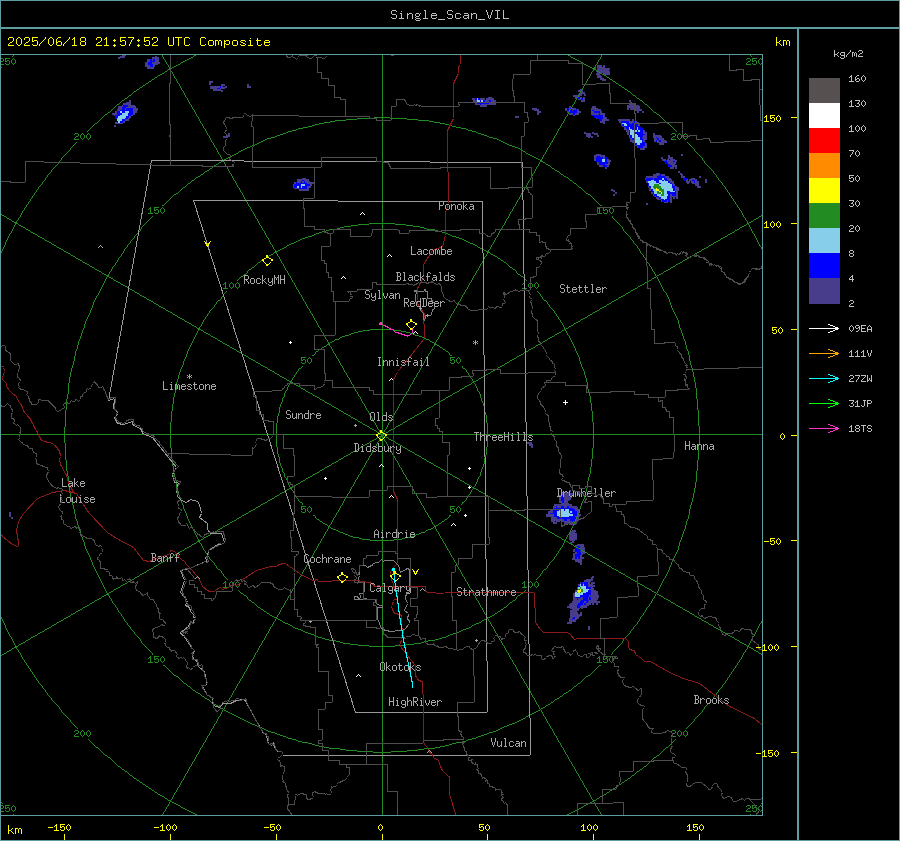
Task: Click the Strathmore label
Action: point(486,592)
